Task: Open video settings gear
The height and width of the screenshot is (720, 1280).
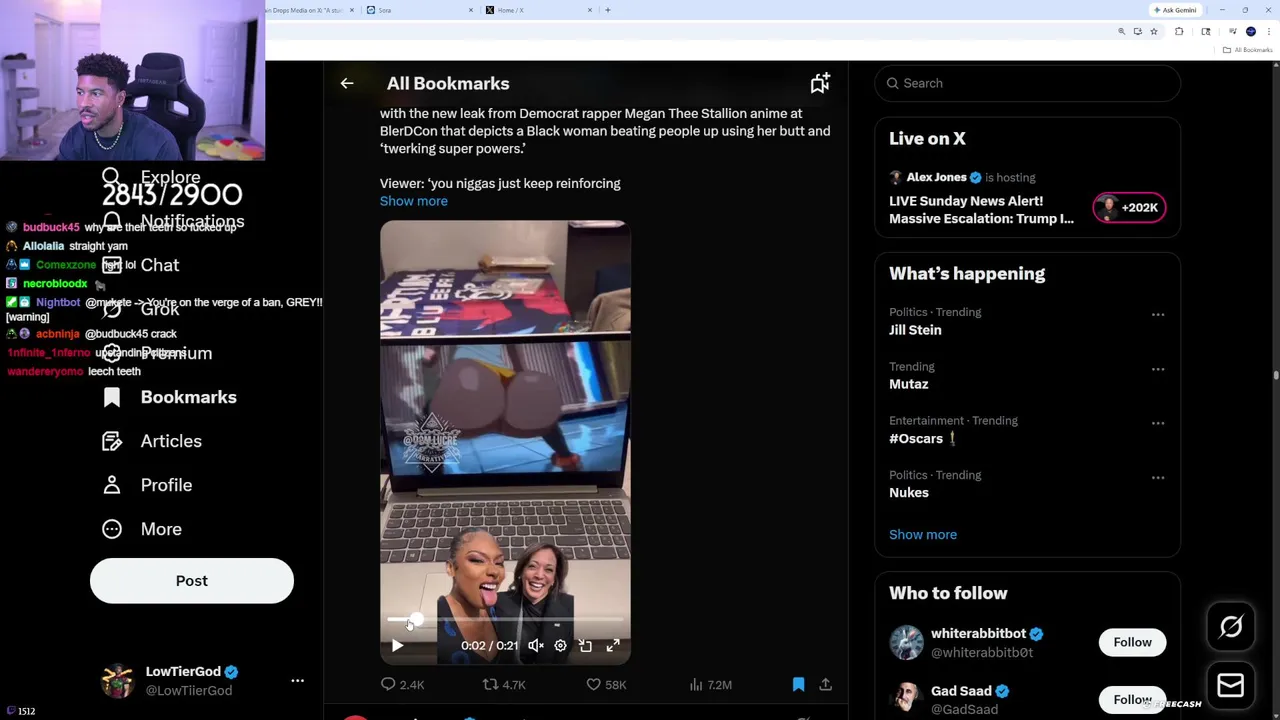Action: tap(560, 646)
